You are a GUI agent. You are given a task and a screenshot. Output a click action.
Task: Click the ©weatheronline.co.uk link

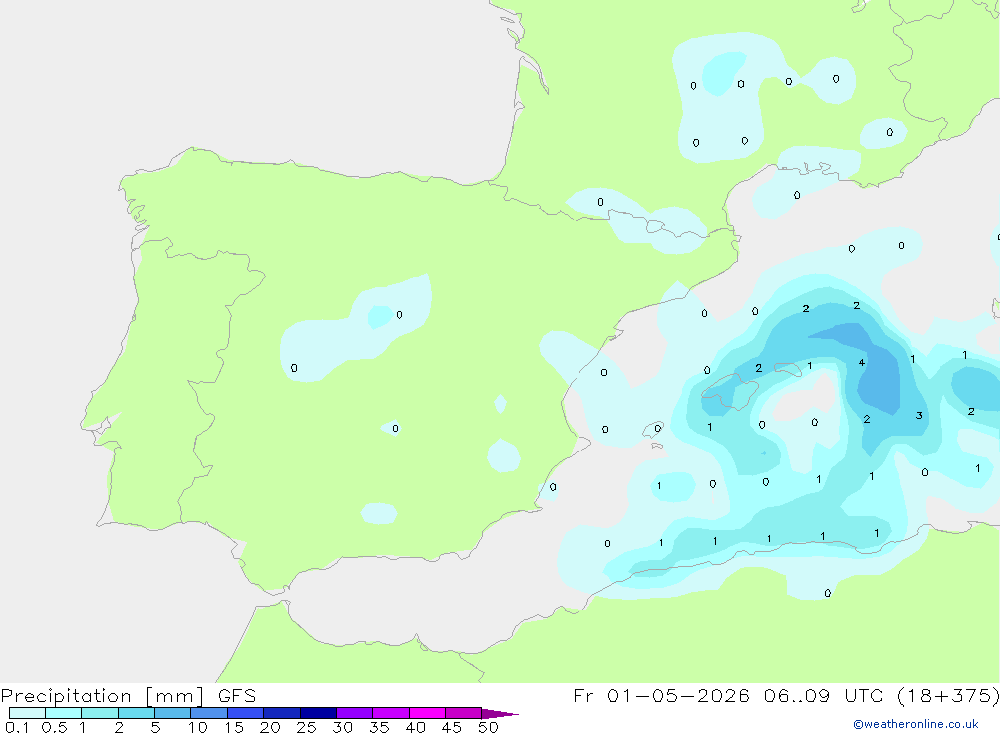pyautogui.click(x=916, y=724)
